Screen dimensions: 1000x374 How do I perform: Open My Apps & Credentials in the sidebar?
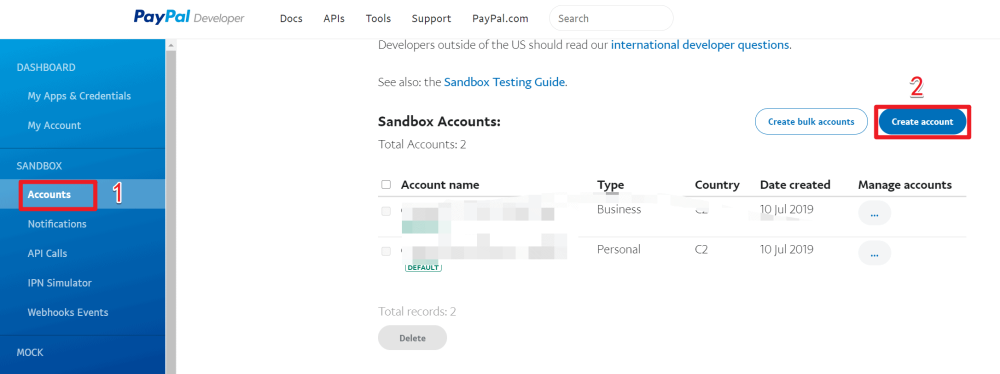coord(79,96)
